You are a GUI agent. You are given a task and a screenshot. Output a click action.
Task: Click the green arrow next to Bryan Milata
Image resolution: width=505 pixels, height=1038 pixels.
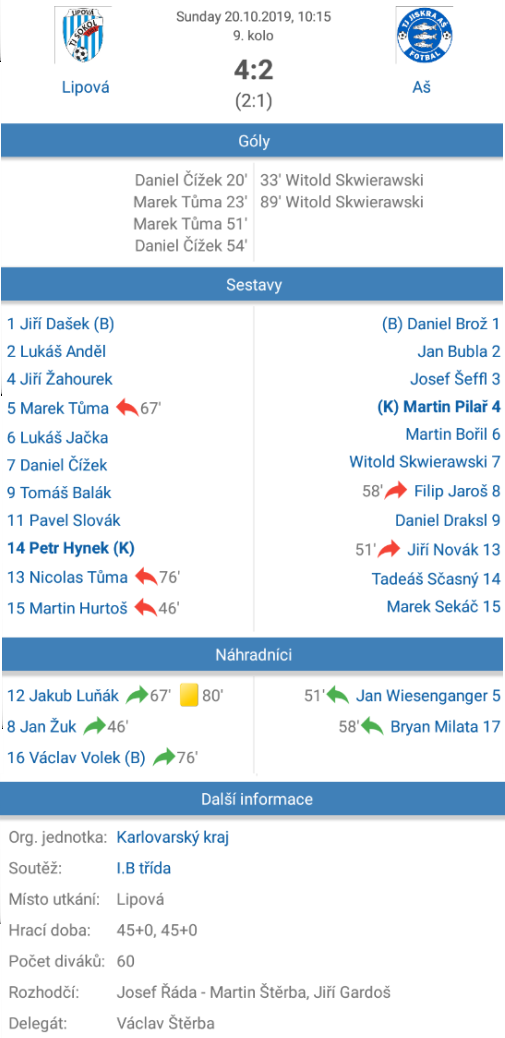372,726
